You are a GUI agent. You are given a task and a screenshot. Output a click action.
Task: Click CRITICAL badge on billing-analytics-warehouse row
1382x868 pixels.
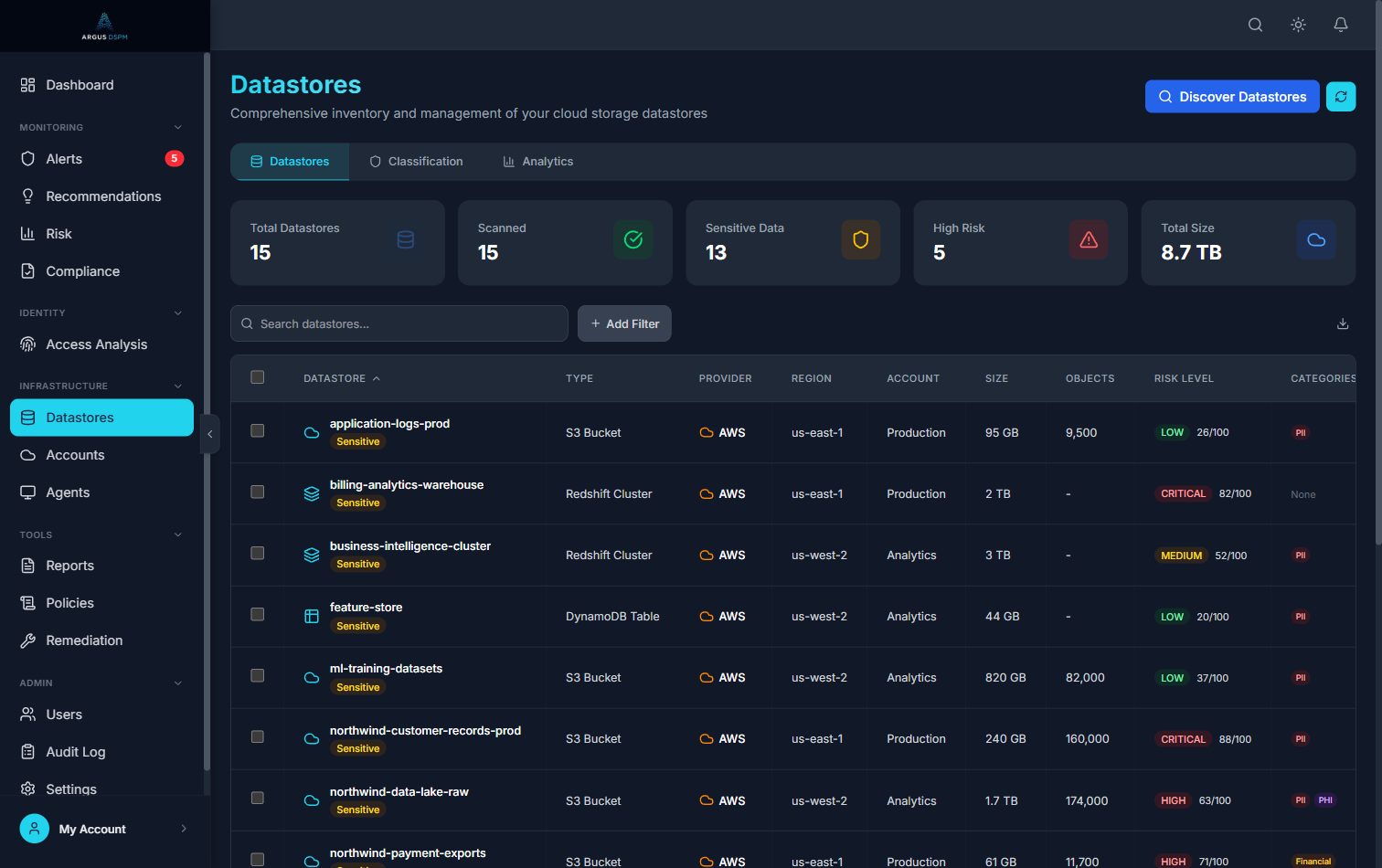pyautogui.click(x=1183, y=493)
